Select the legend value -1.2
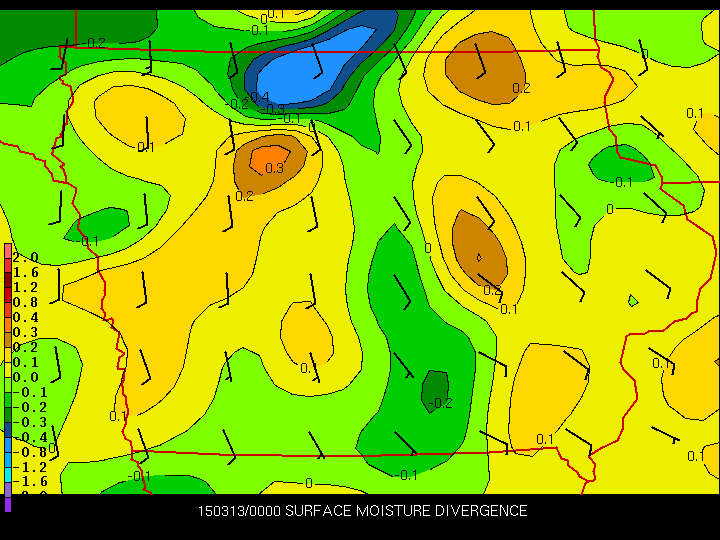Image resolution: width=720 pixels, height=540 pixels. pos(30,467)
